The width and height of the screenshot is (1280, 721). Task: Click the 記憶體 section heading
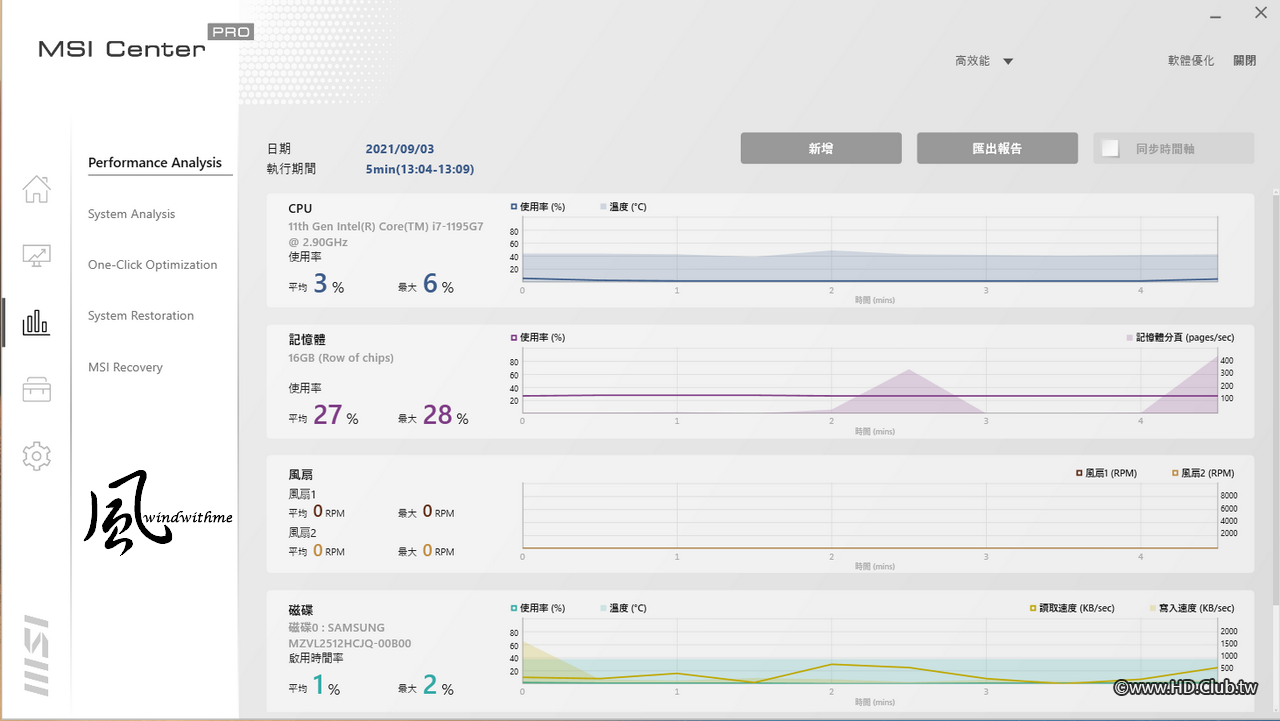click(307, 340)
